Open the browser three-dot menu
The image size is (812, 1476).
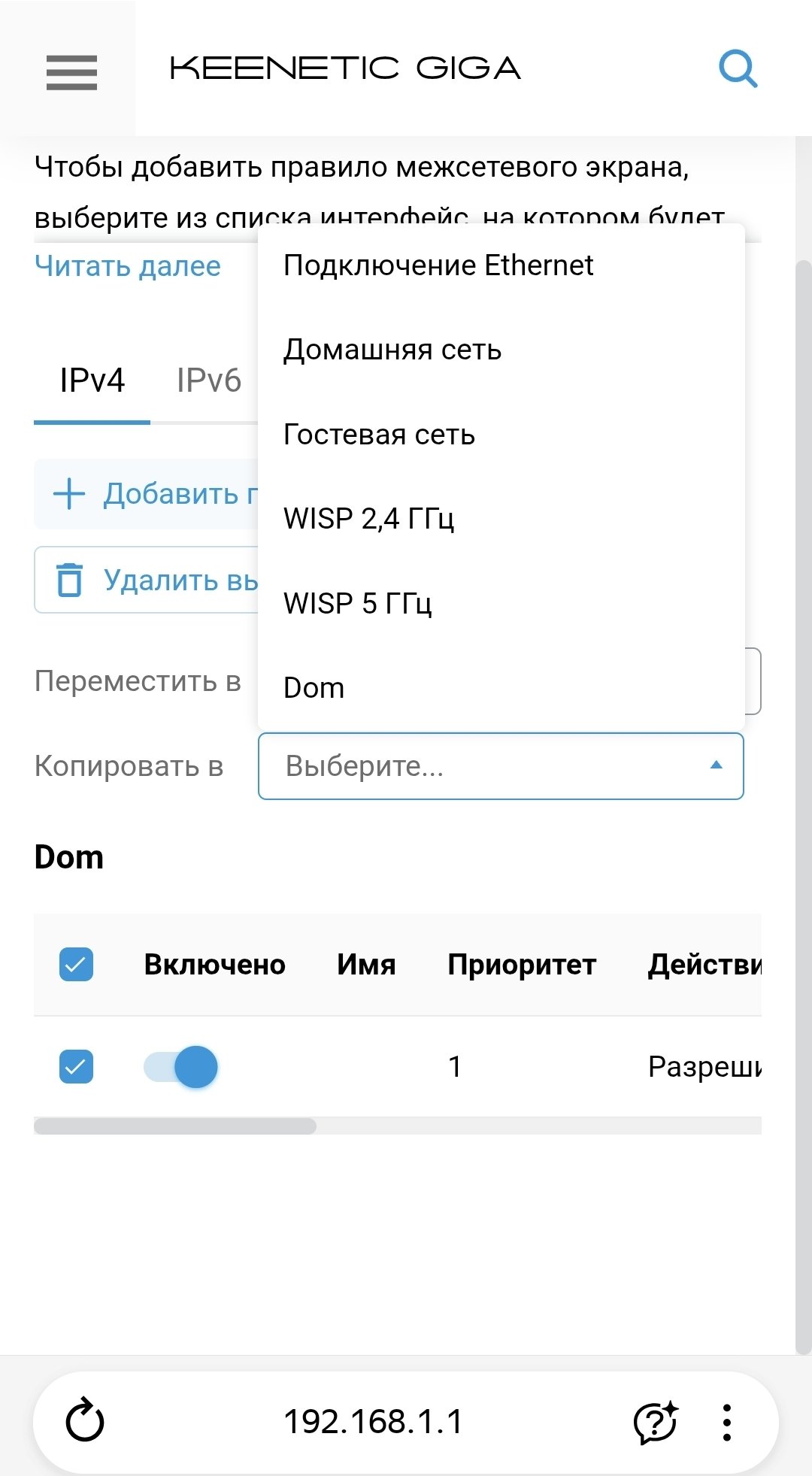(x=726, y=1422)
